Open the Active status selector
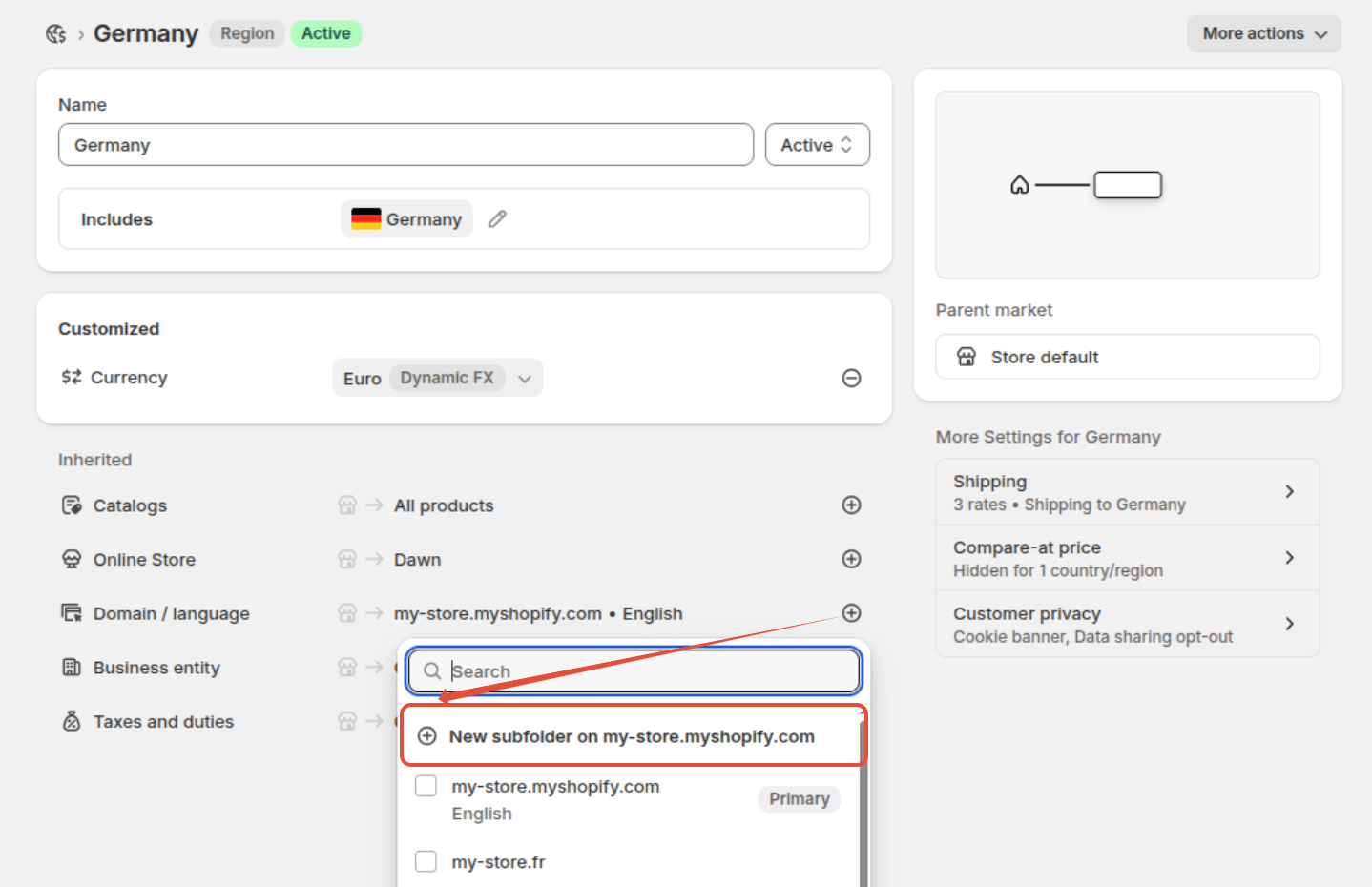Viewport: 1372px width, 887px height. (x=818, y=145)
